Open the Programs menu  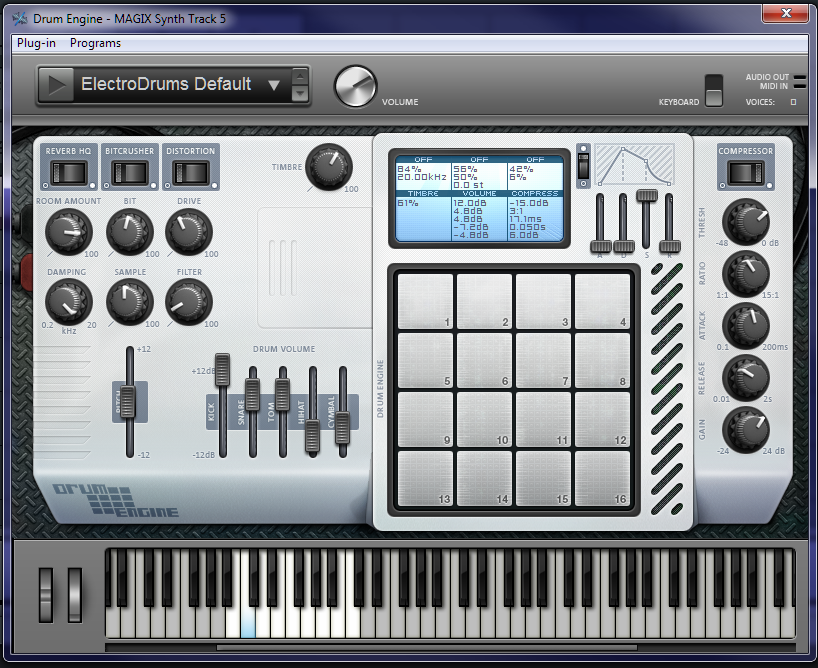tap(95, 43)
